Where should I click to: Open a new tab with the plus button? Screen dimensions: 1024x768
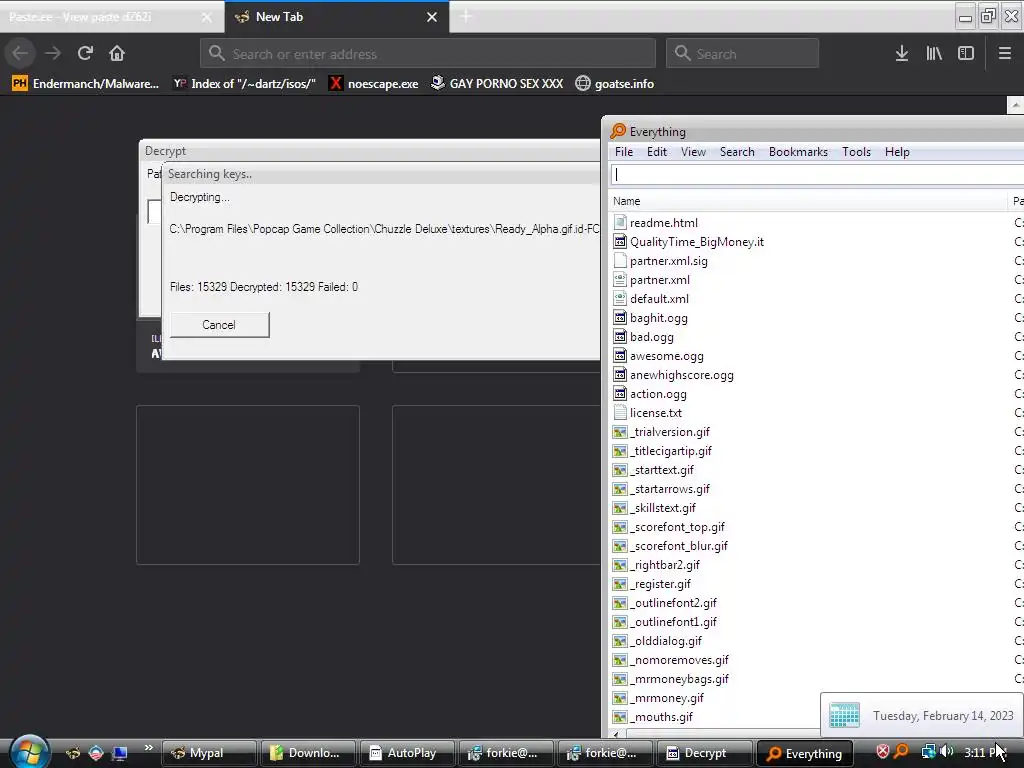466,16
